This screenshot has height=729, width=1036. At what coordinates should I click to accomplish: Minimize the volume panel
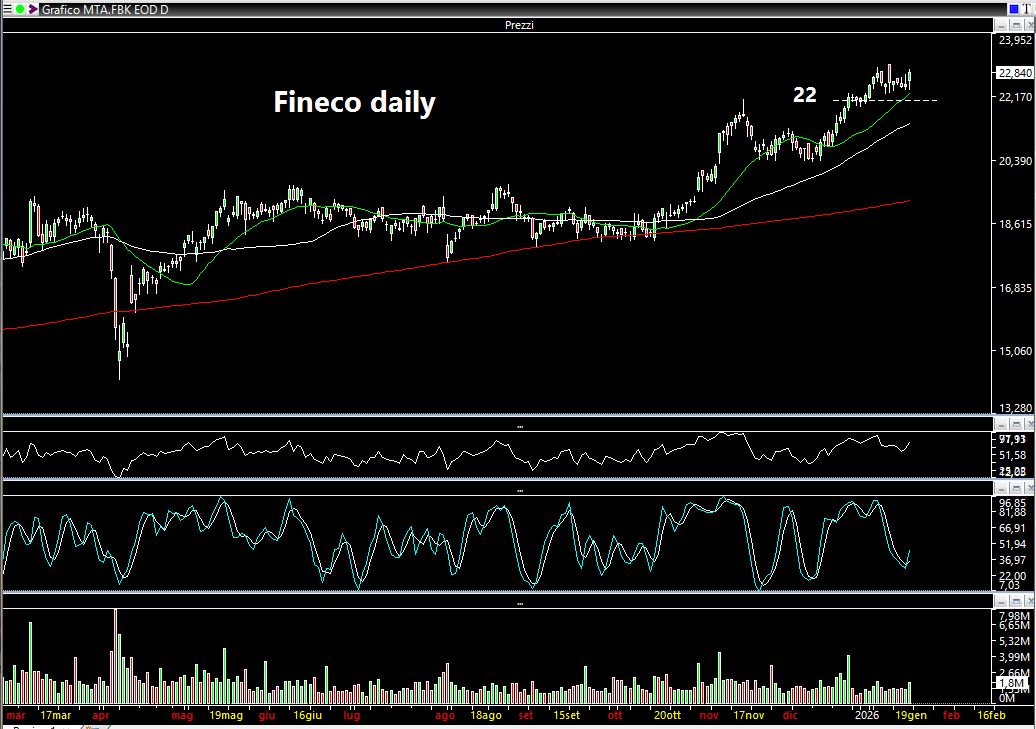pyautogui.click(x=1002, y=601)
